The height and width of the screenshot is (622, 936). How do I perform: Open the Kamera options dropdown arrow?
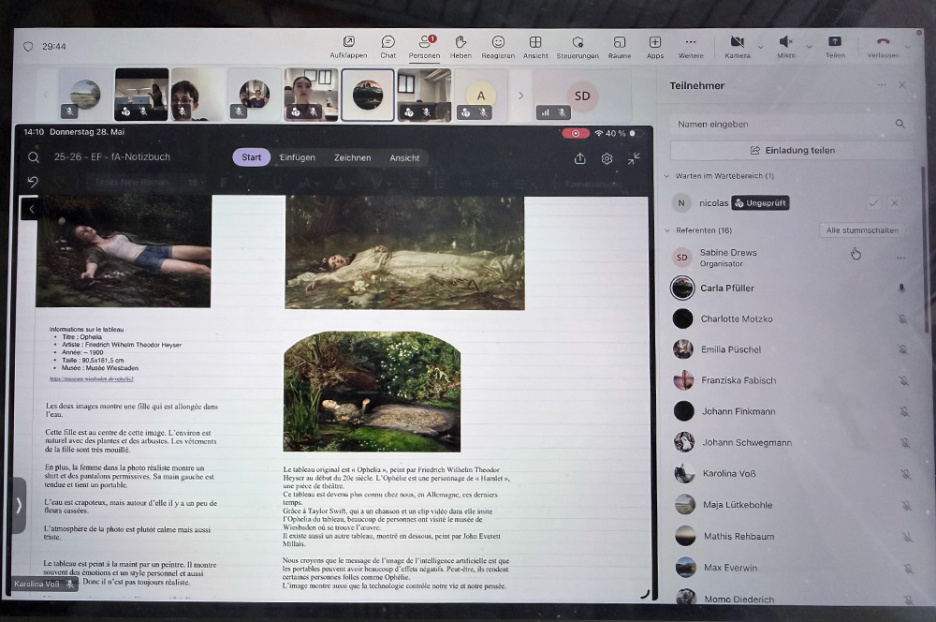tap(760, 47)
